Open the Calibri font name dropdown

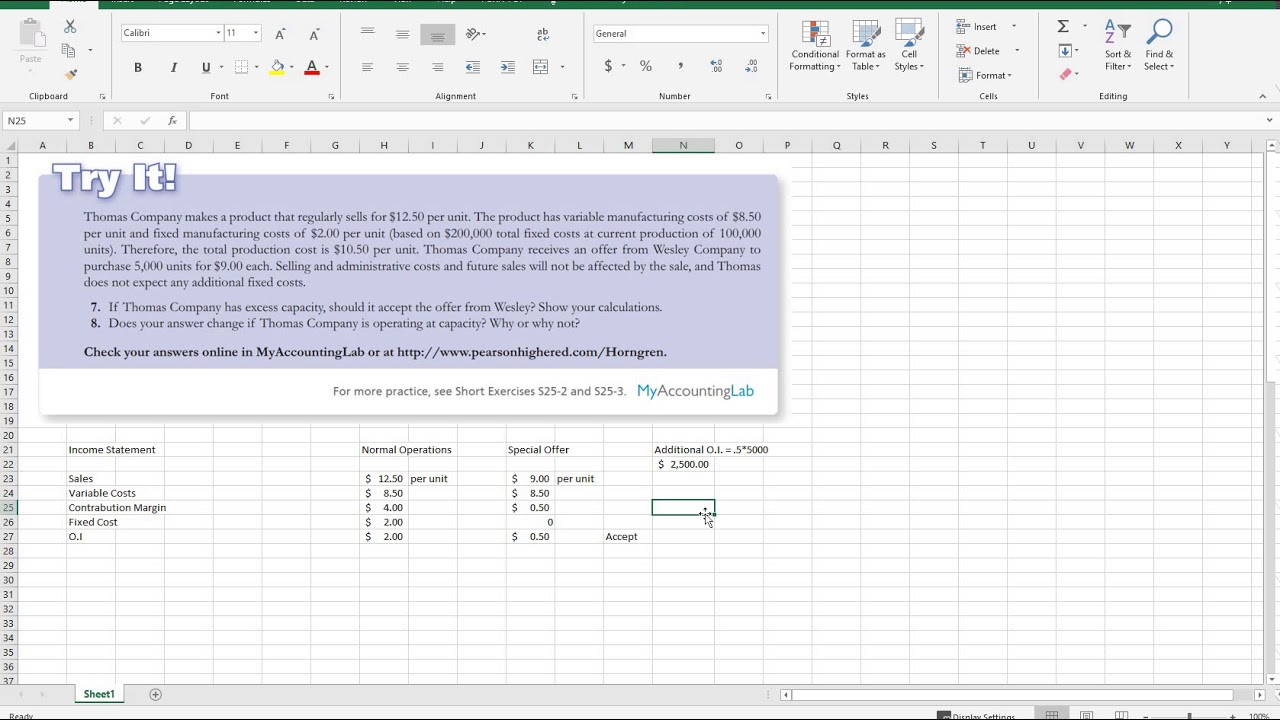tap(218, 33)
